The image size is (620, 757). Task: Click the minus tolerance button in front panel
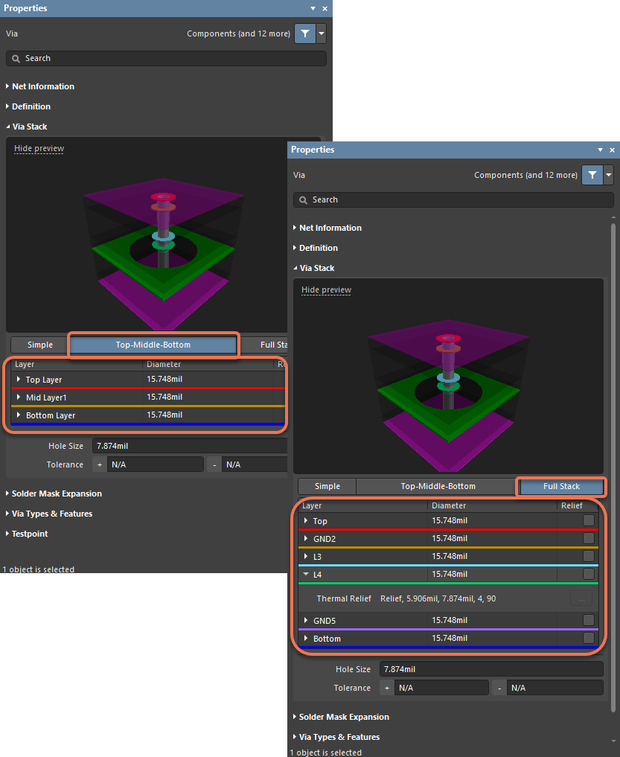[x=499, y=688]
